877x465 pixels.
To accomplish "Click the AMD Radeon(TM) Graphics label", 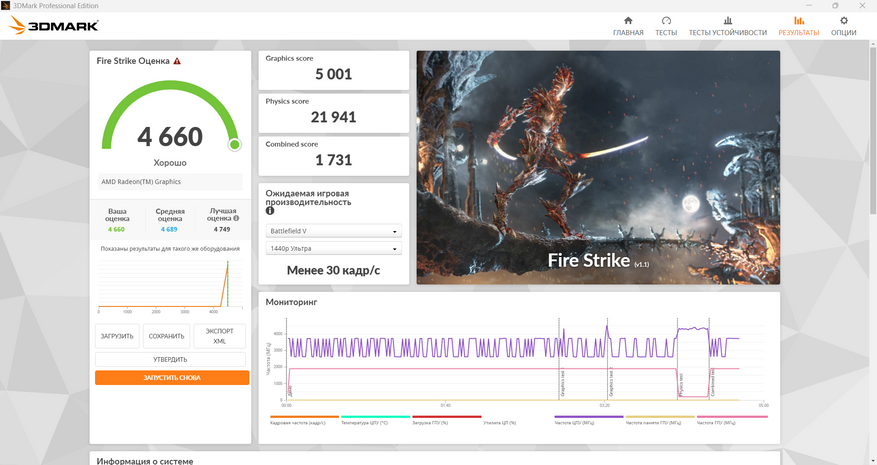I will [141, 182].
